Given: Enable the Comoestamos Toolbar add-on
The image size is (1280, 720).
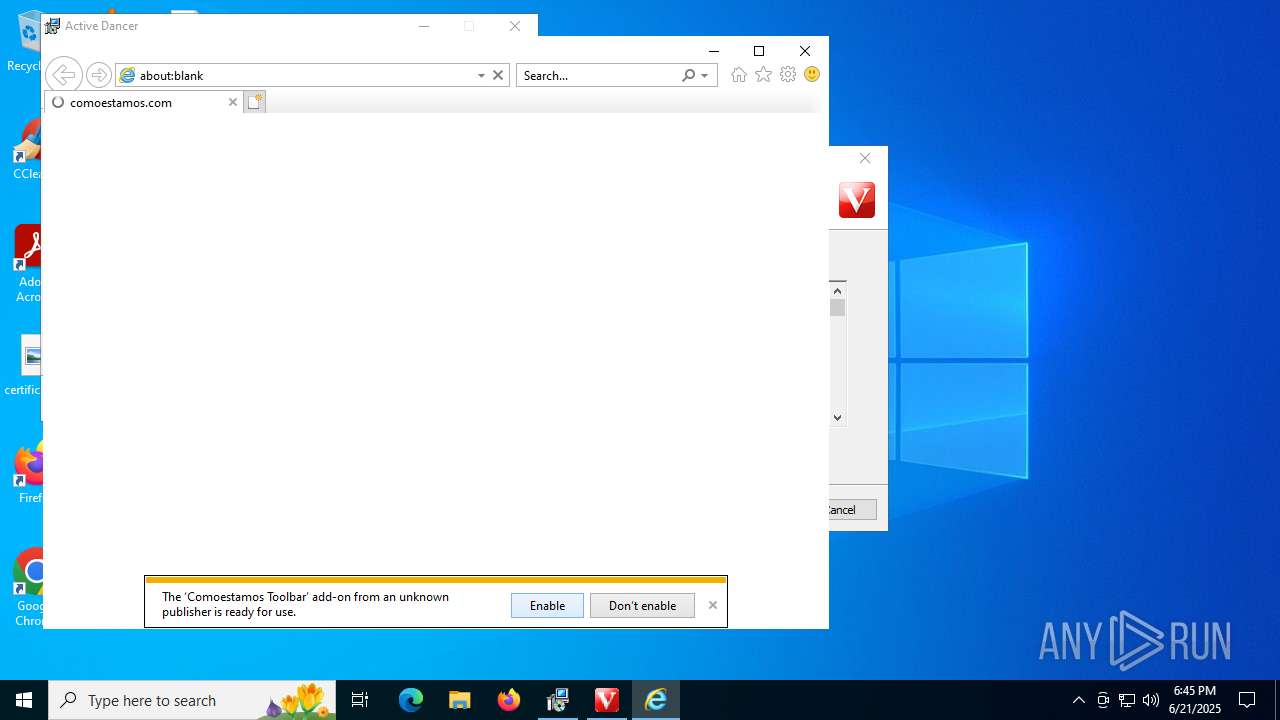Looking at the screenshot, I should 547,605.
